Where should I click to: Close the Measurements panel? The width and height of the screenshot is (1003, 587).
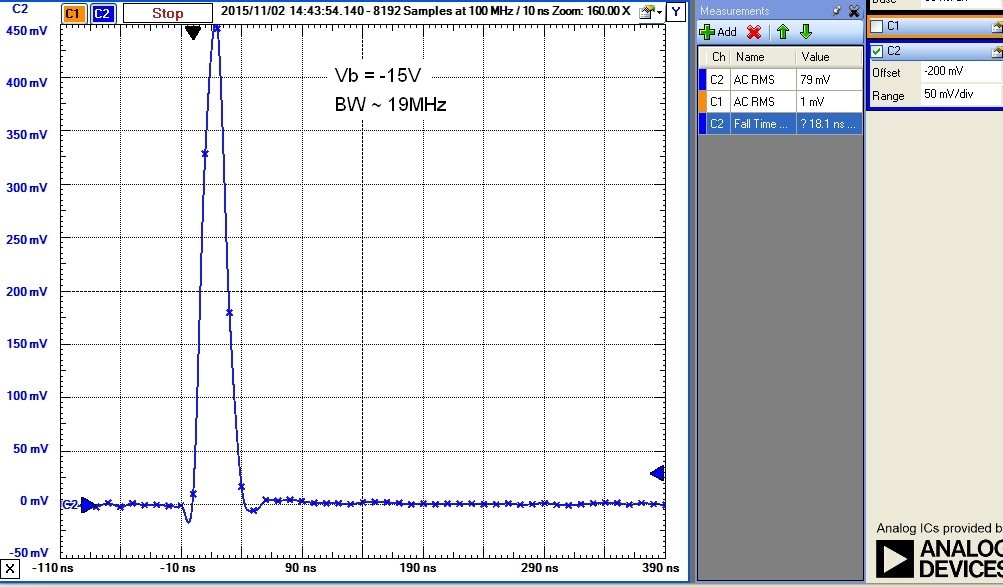tap(853, 11)
